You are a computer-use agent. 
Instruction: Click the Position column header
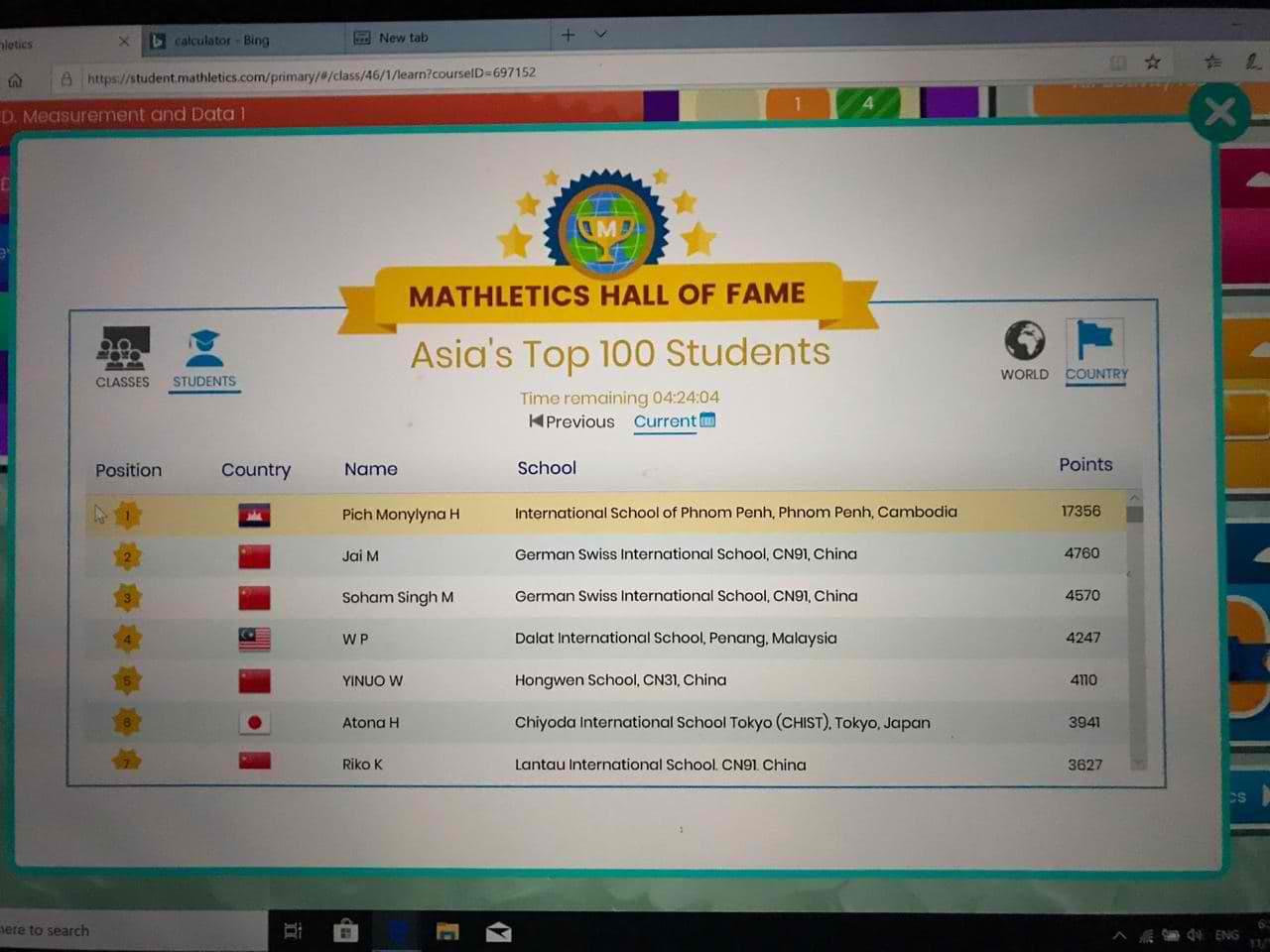click(128, 470)
